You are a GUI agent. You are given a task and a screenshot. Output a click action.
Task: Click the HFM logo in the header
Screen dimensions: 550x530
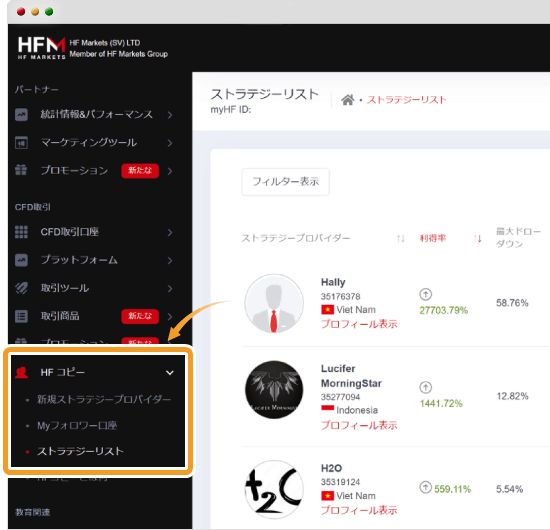tap(41, 48)
